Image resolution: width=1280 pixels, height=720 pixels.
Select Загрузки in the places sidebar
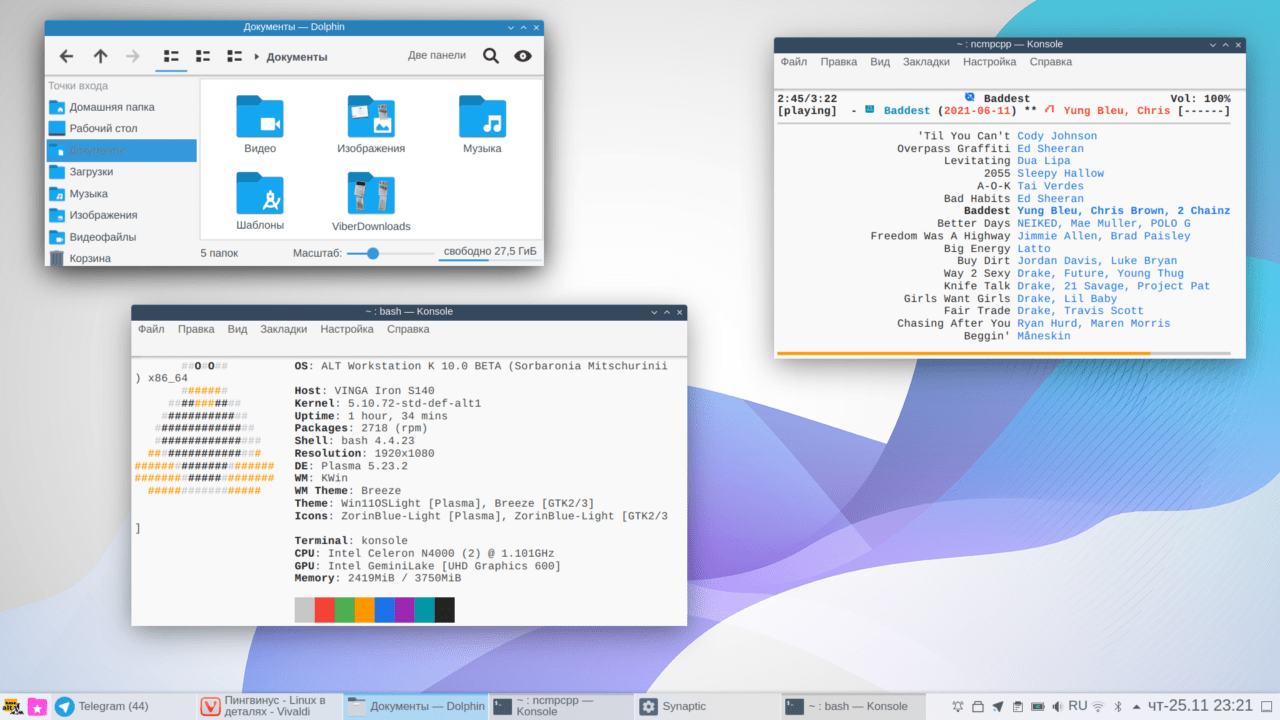[x=91, y=172]
